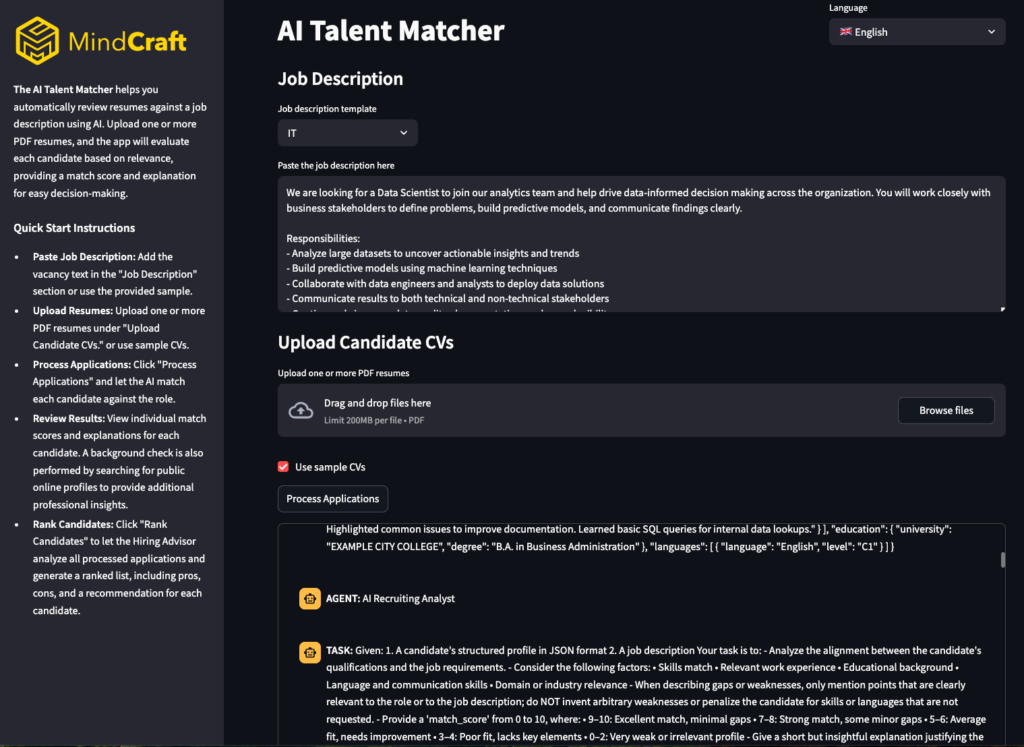Click the "Drag and drop files here" text
Image resolution: width=1024 pixels, height=747 pixels.
point(377,403)
